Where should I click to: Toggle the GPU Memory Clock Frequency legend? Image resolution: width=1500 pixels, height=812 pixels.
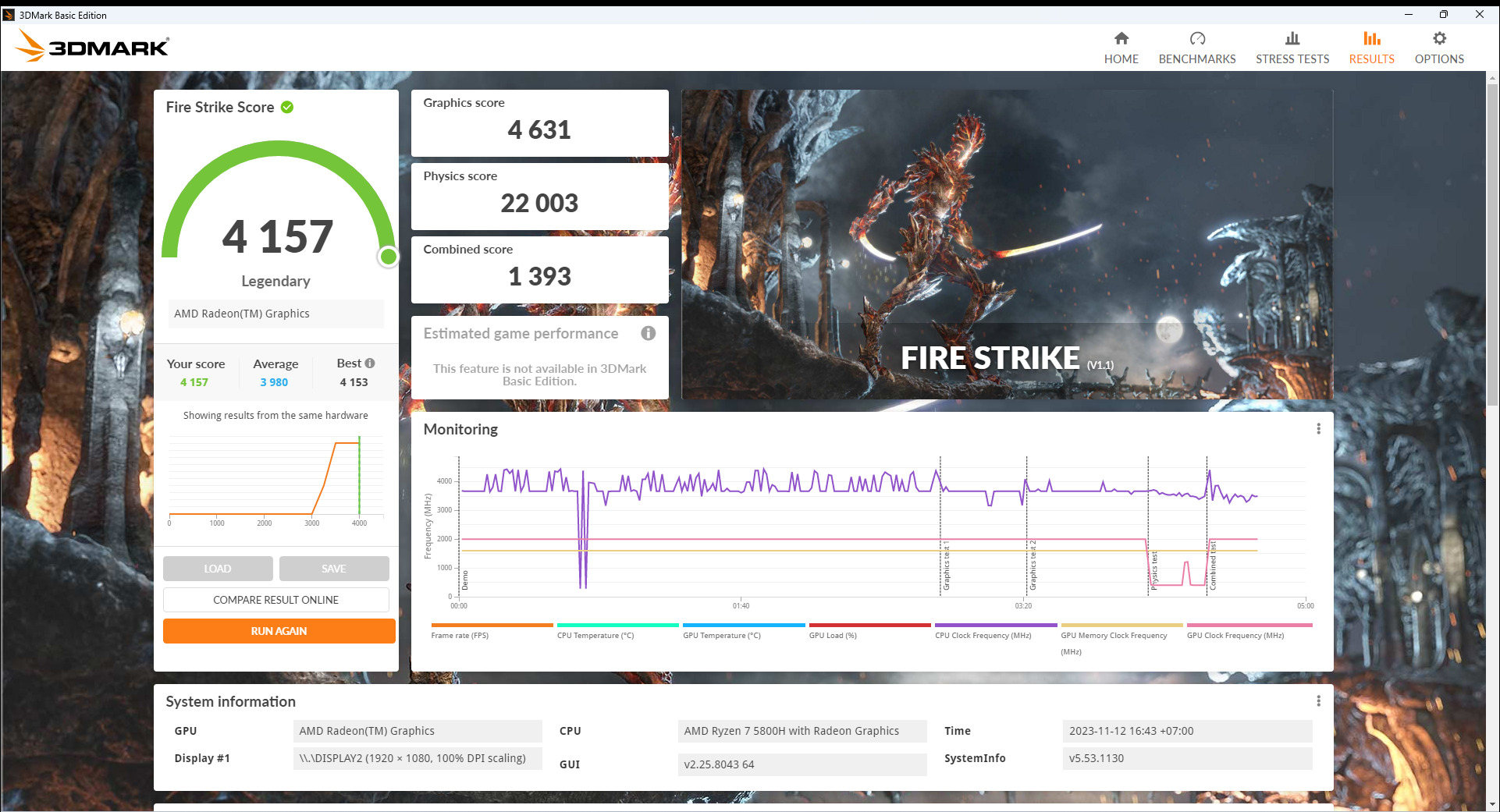[x=1121, y=639]
